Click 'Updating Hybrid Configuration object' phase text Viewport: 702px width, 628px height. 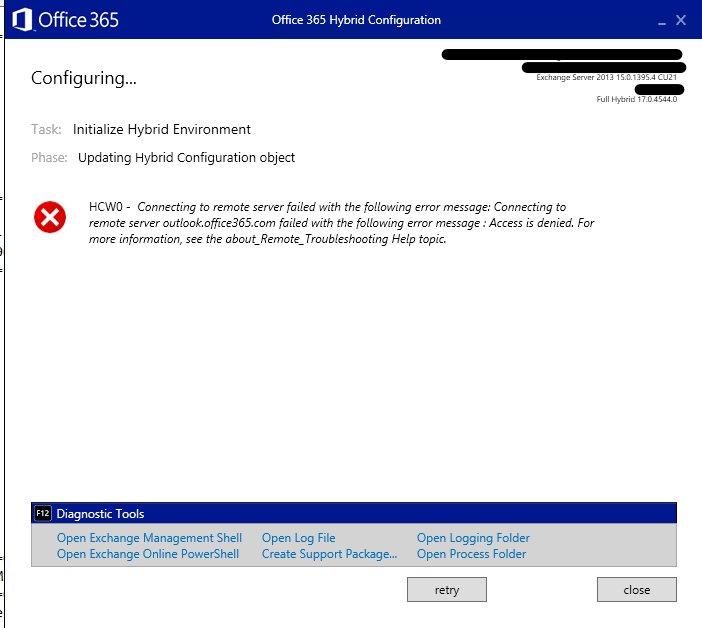pos(186,158)
